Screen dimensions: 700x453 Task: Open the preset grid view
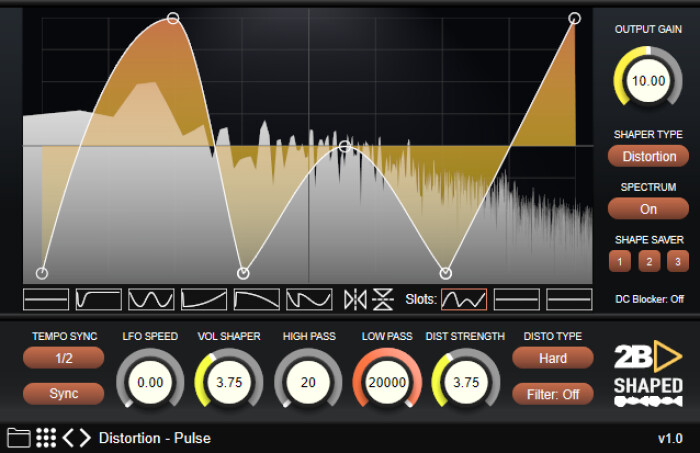click(46, 437)
